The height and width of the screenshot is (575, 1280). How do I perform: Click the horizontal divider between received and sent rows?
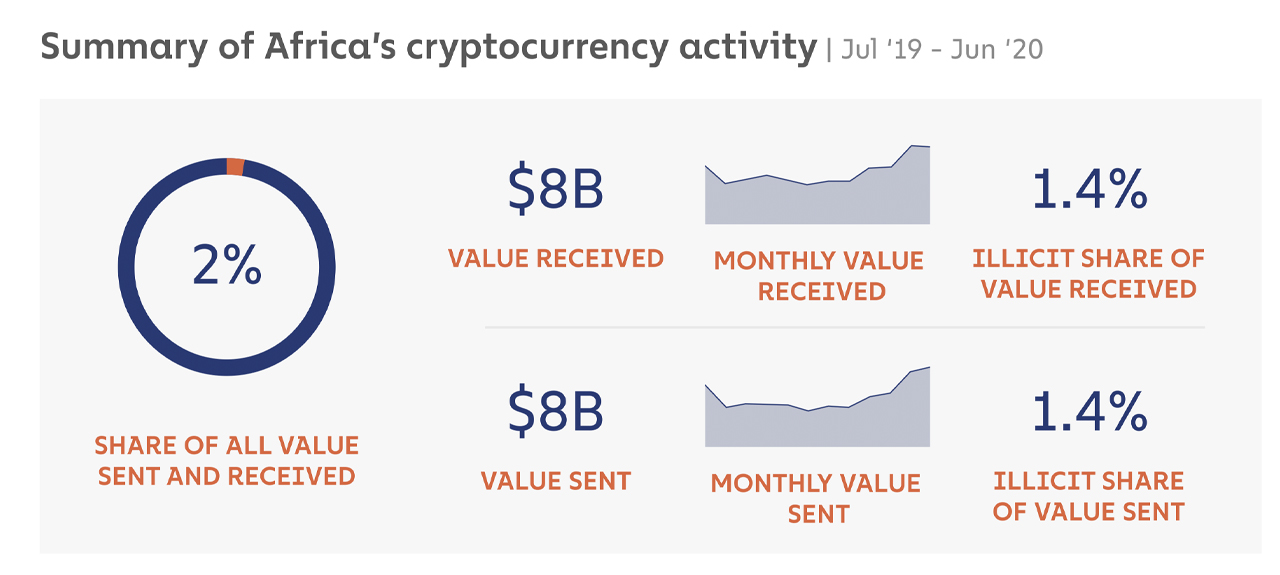845,327
